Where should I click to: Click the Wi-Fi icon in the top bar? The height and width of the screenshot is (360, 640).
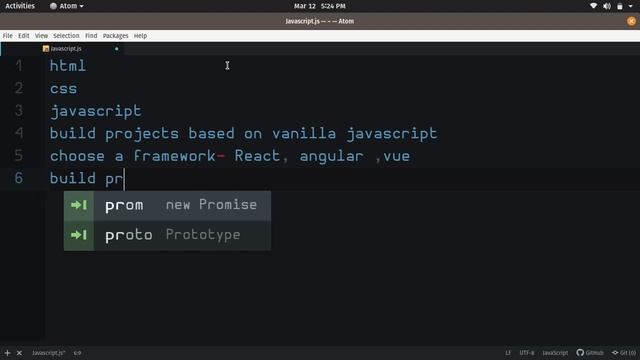[x=593, y=6]
